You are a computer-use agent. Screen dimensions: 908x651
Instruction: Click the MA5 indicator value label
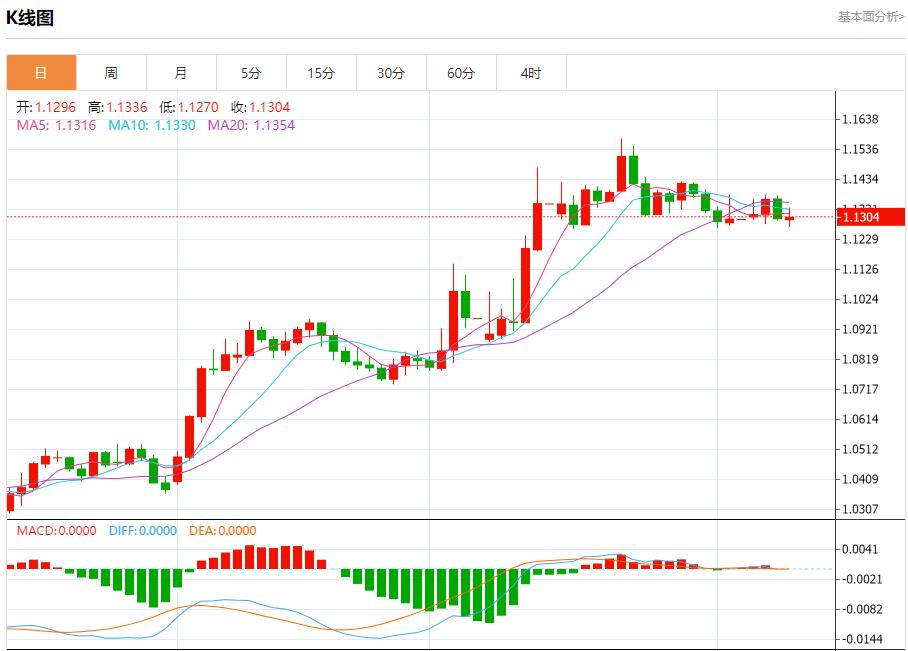56,125
